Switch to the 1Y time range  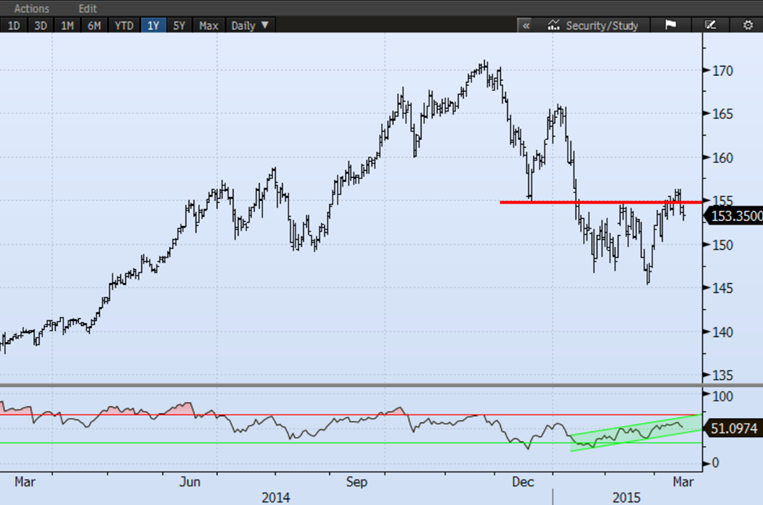click(x=153, y=25)
